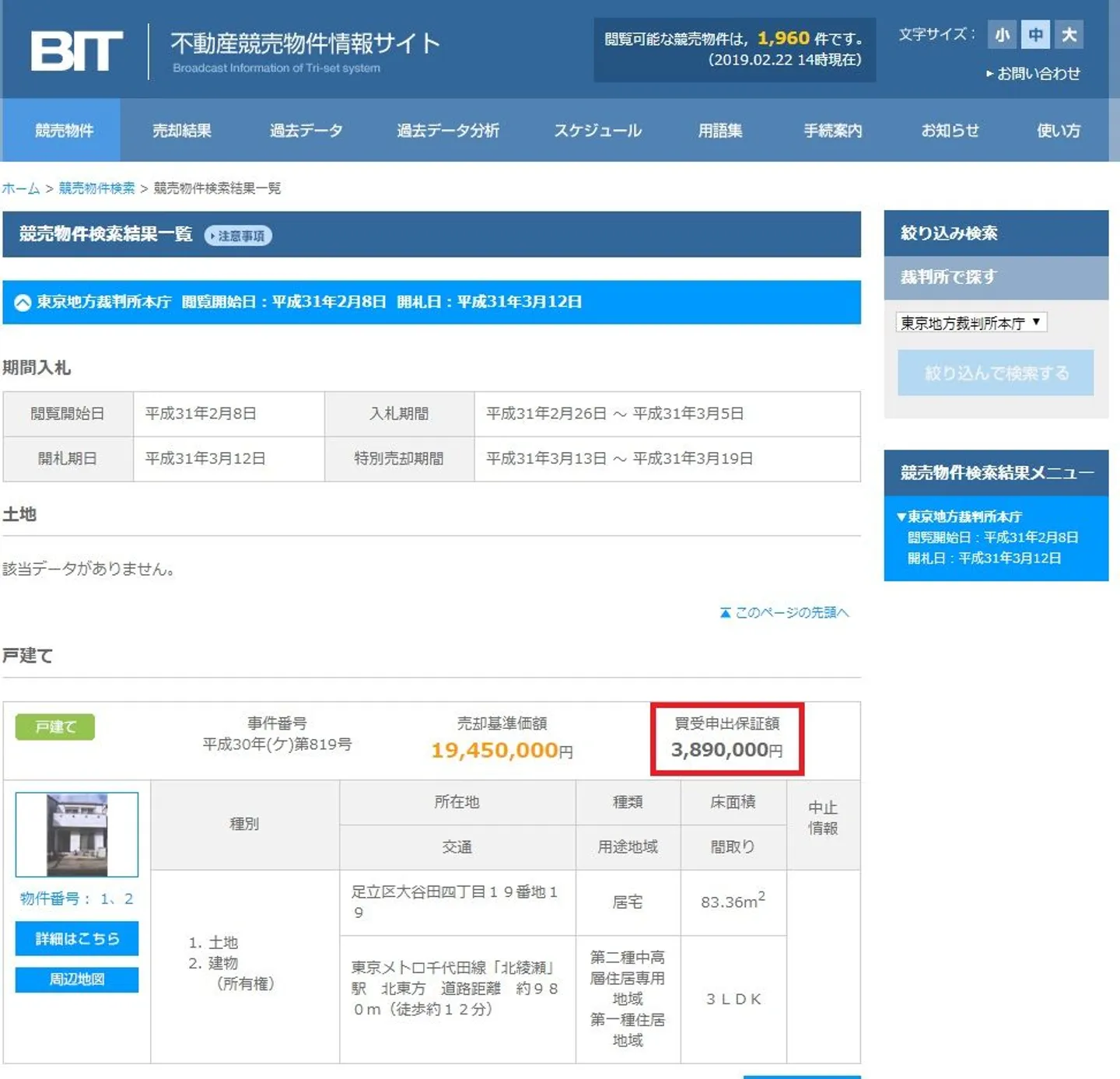Open the 用語集 glossary tab
The width and height of the screenshot is (1120, 1079).
click(719, 131)
